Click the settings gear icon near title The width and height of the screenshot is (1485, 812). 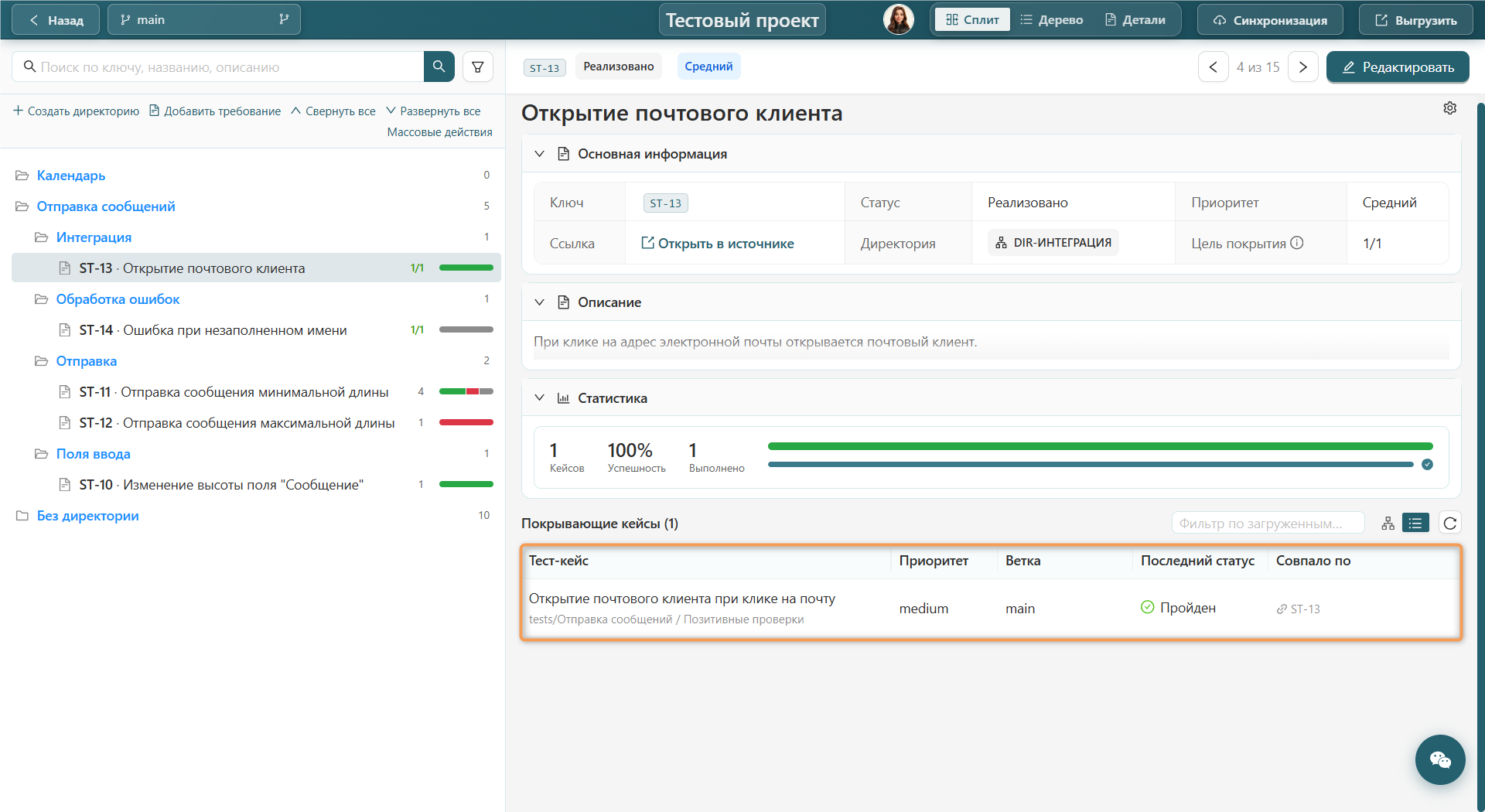click(x=1450, y=108)
